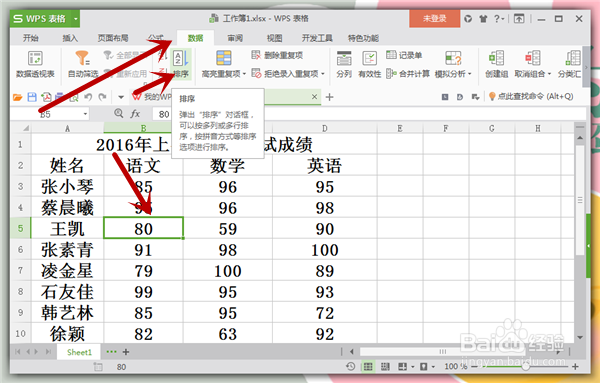Switch to the 特色功能 ribbon tab

click(363, 38)
